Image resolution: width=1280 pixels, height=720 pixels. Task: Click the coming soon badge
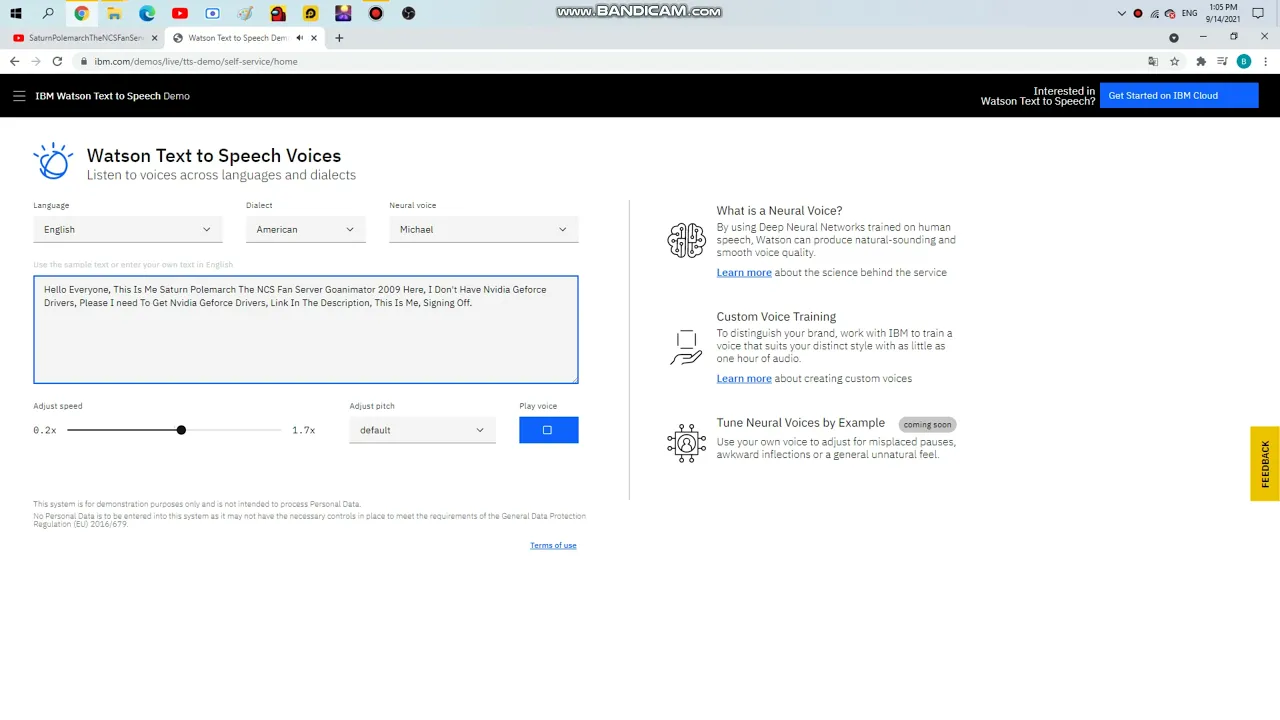pyautogui.click(x=927, y=424)
